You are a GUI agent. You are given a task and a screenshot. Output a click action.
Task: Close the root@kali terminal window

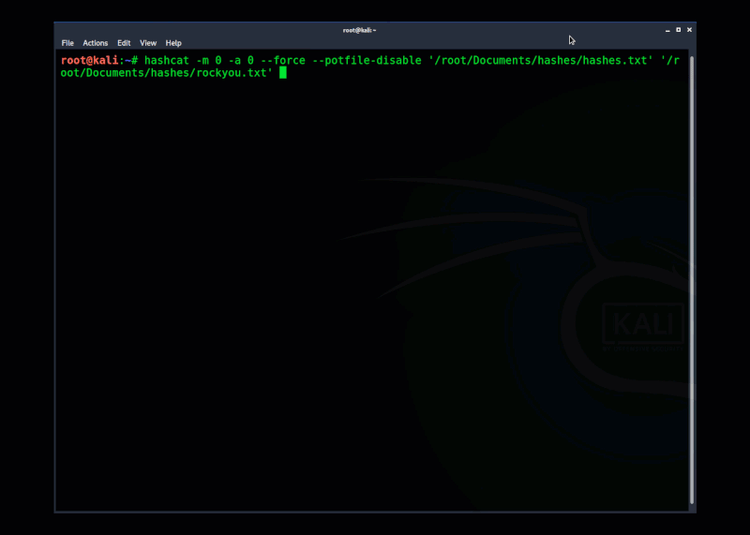(x=689, y=30)
